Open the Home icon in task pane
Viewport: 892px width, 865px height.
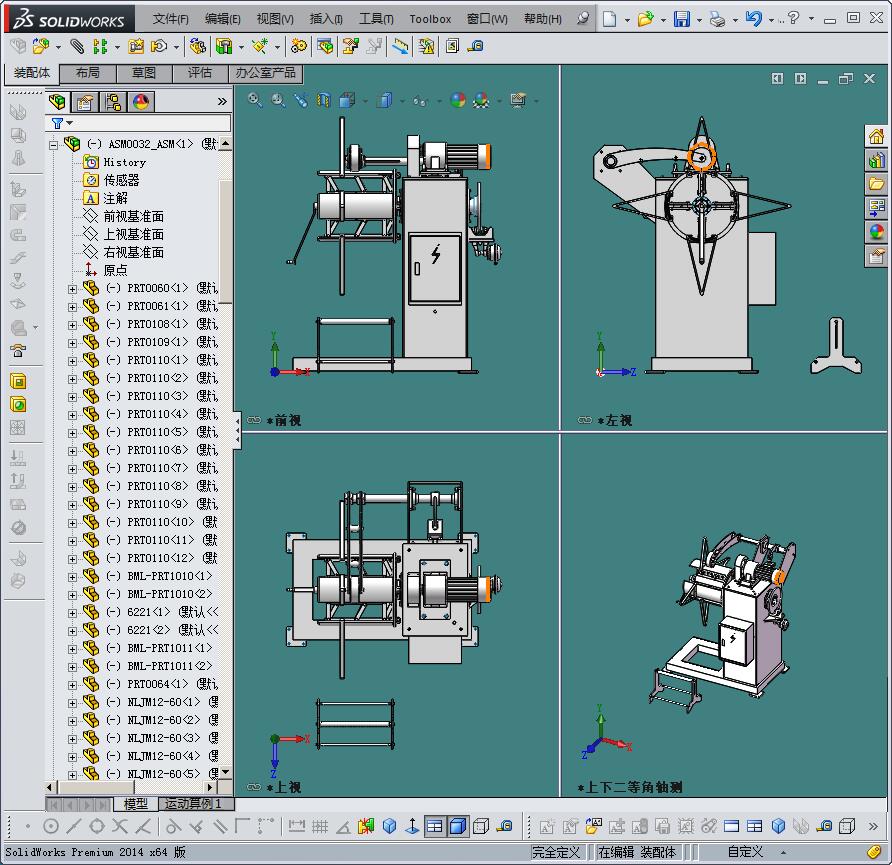tap(876, 136)
